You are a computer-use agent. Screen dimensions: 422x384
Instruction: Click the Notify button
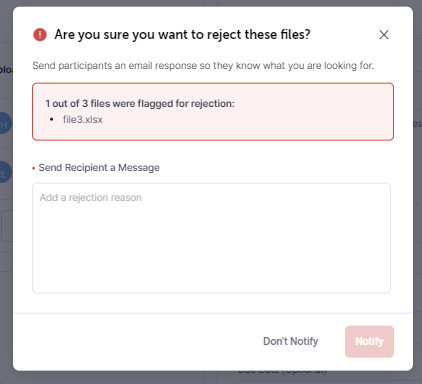tap(369, 341)
